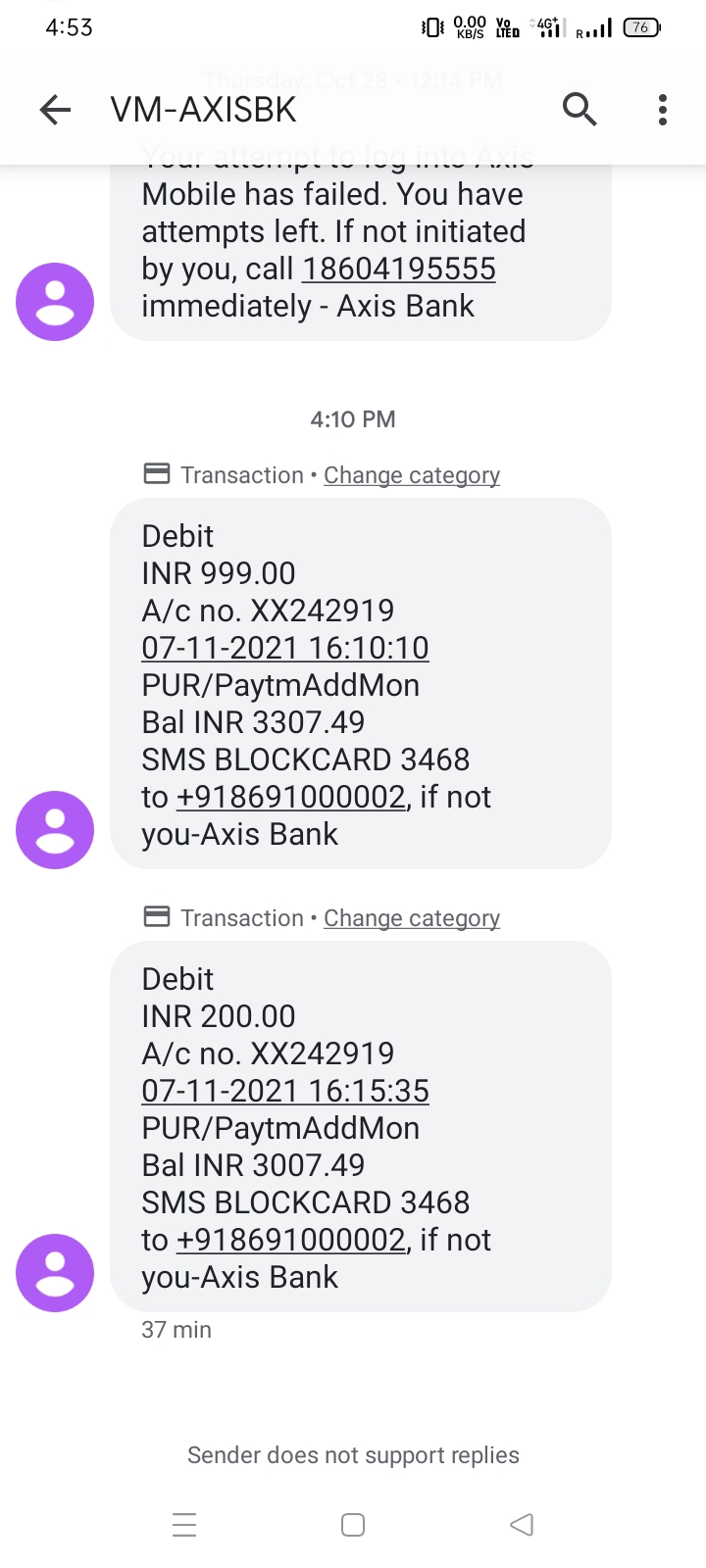Tap sender avatar beside the failed login message
706x1568 pixels.
(x=55, y=302)
